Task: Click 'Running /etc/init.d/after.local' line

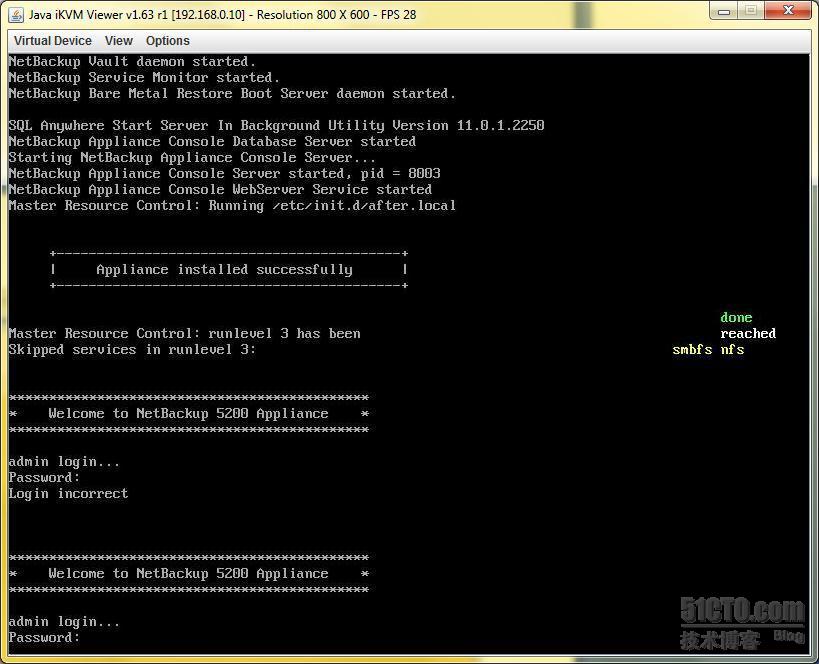Action: pyautogui.click(x=232, y=206)
